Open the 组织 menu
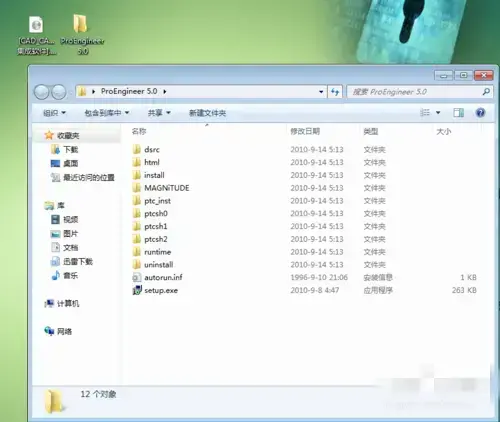Viewport: 500px width, 422px height. tap(54, 113)
